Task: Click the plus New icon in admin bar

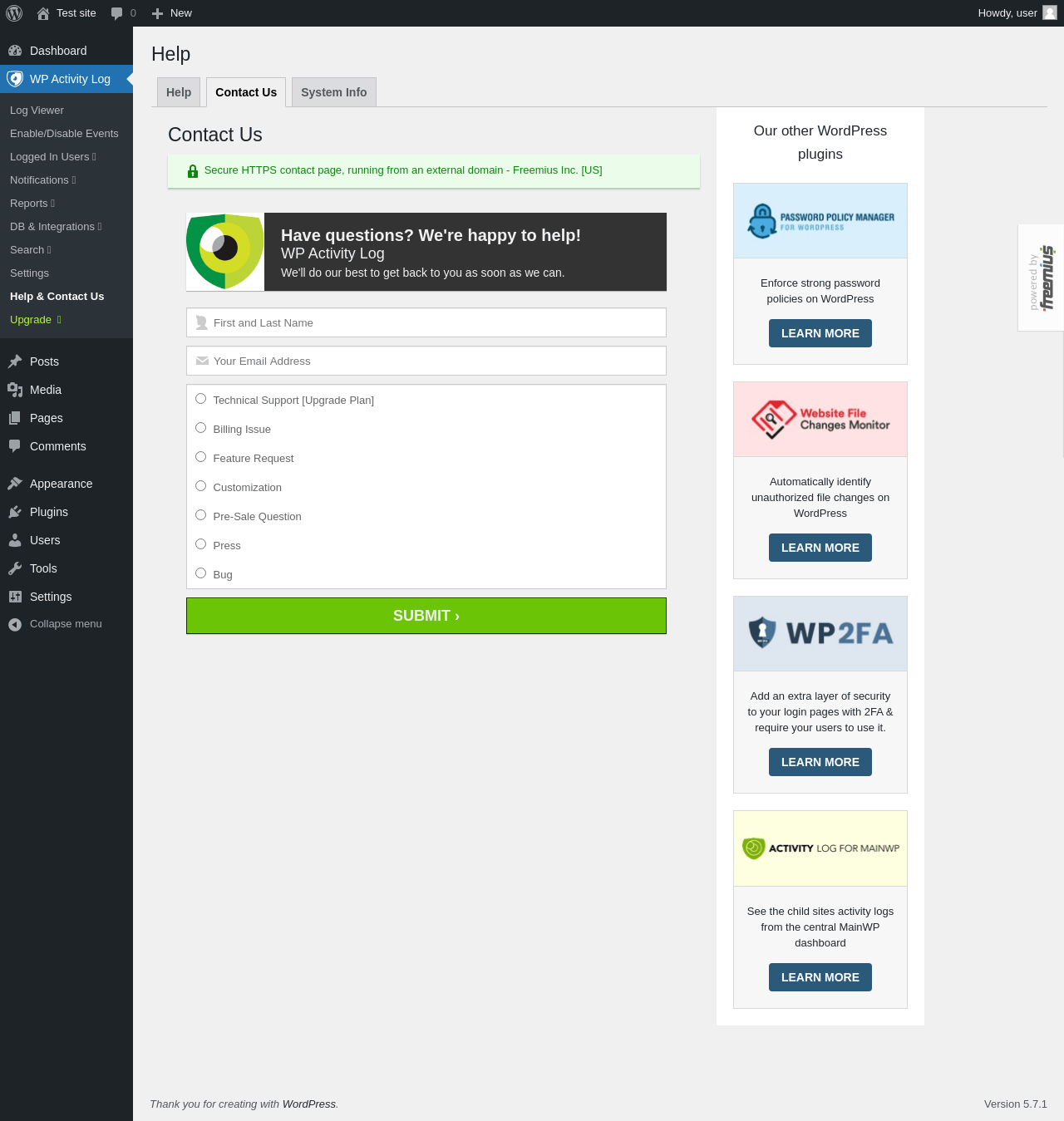Action: tap(157, 13)
